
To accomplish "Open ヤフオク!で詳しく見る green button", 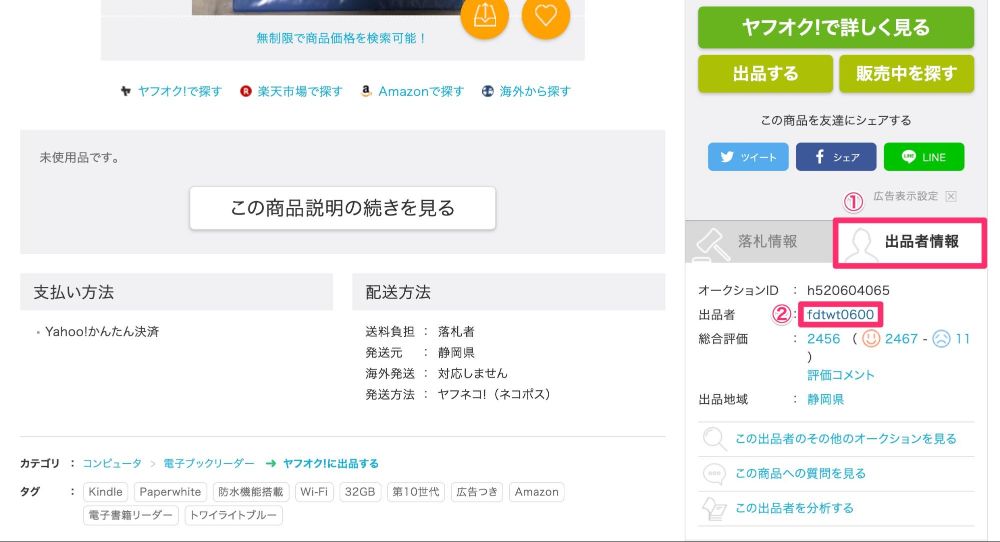I will [x=835, y=27].
